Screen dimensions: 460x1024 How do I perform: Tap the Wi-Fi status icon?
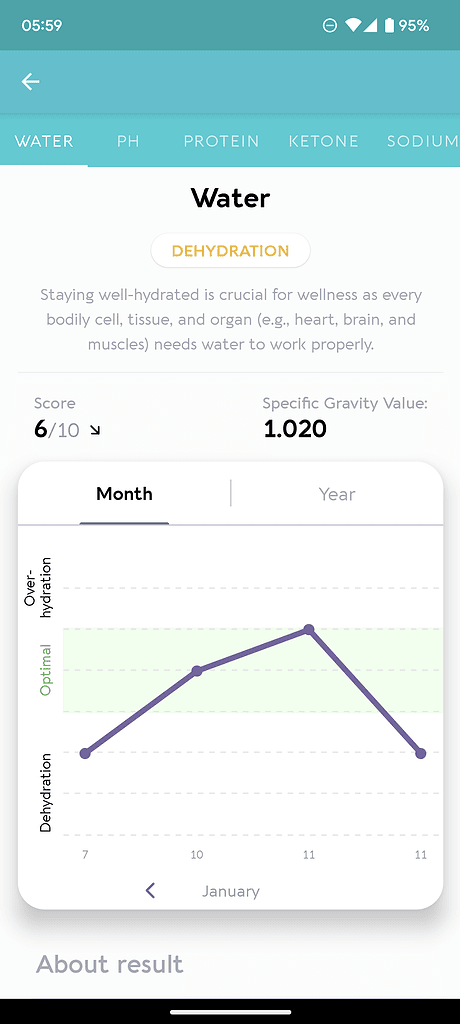353,25
